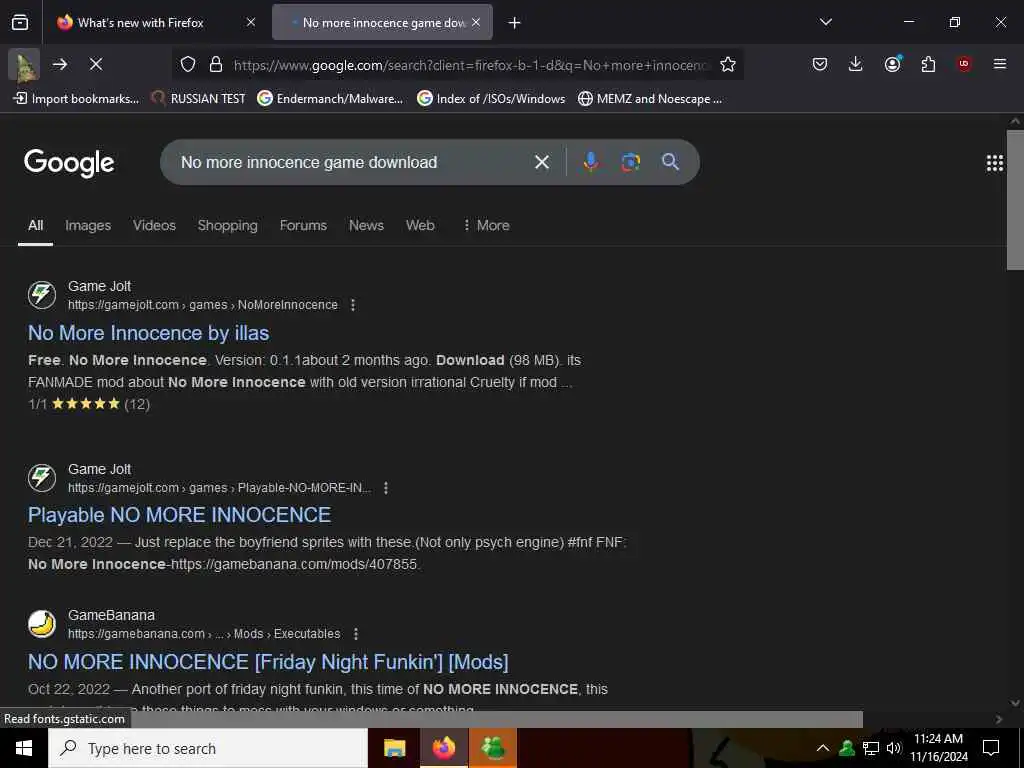Screen dimensions: 1024x768
Task: Switch to Shopping results tab
Action: click(227, 225)
